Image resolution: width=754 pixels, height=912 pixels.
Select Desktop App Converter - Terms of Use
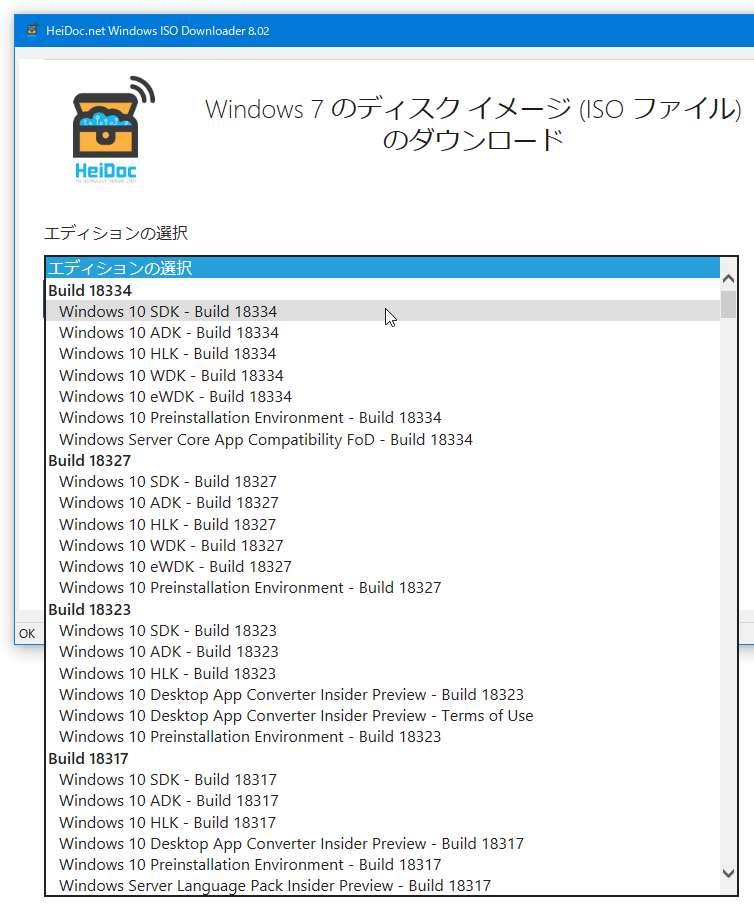(x=383, y=715)
